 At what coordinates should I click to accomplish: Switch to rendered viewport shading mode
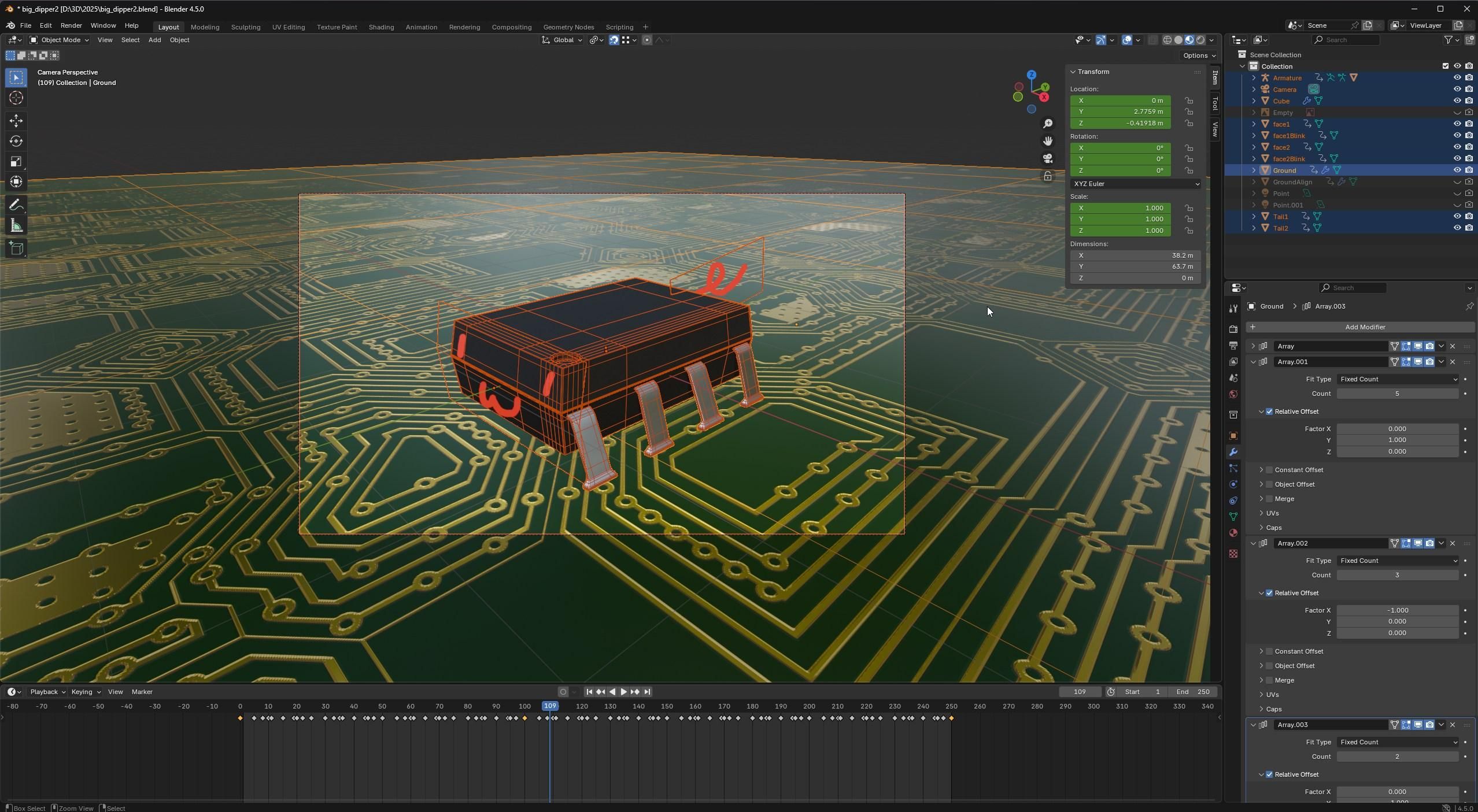[x=1202, y=40]
